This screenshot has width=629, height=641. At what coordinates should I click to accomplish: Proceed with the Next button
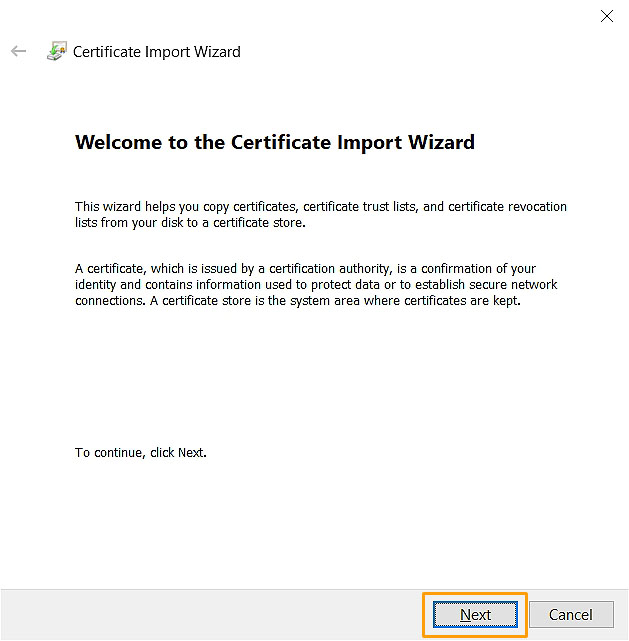click(475, 614)
